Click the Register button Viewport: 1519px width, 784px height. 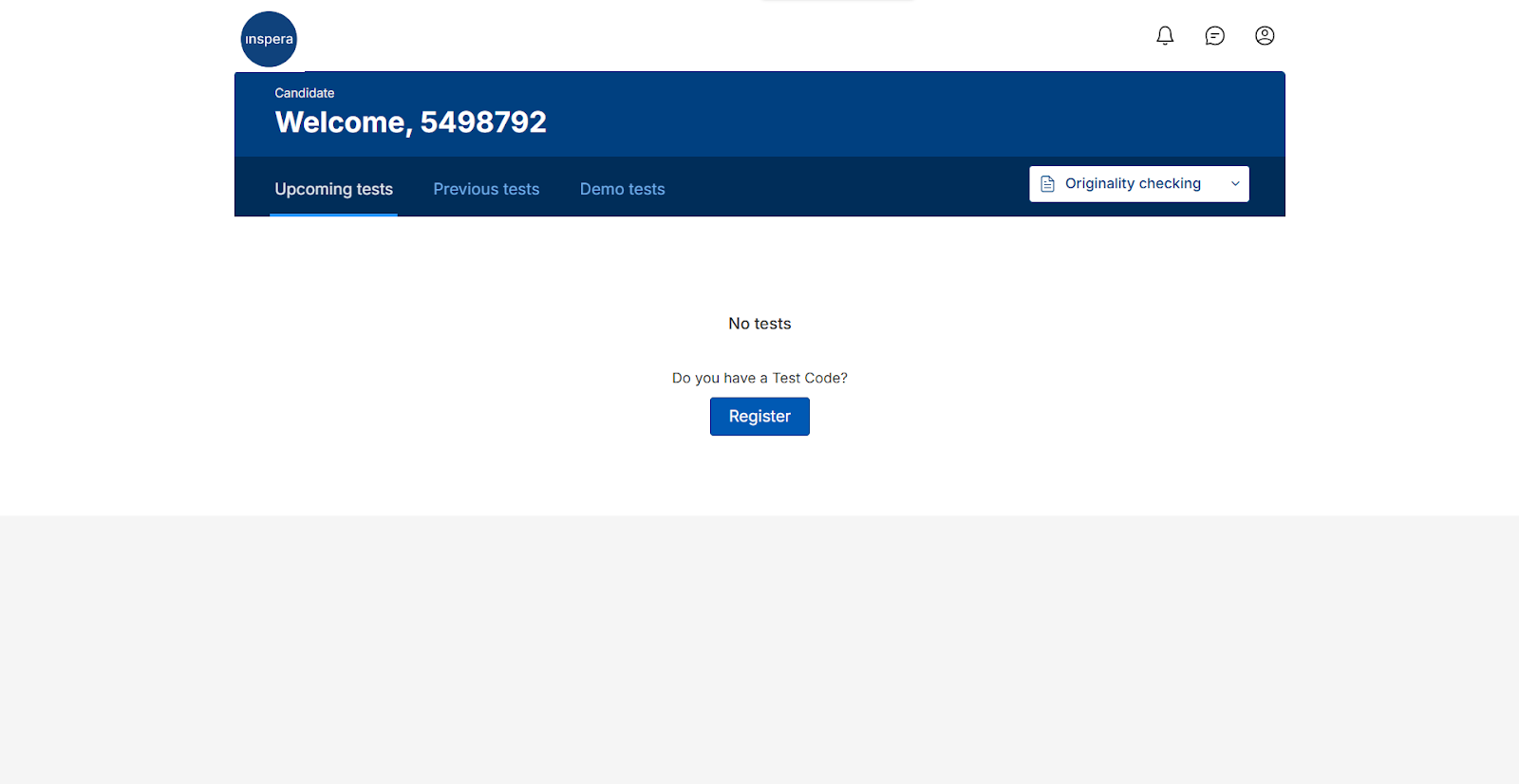(x=759, y=417)
